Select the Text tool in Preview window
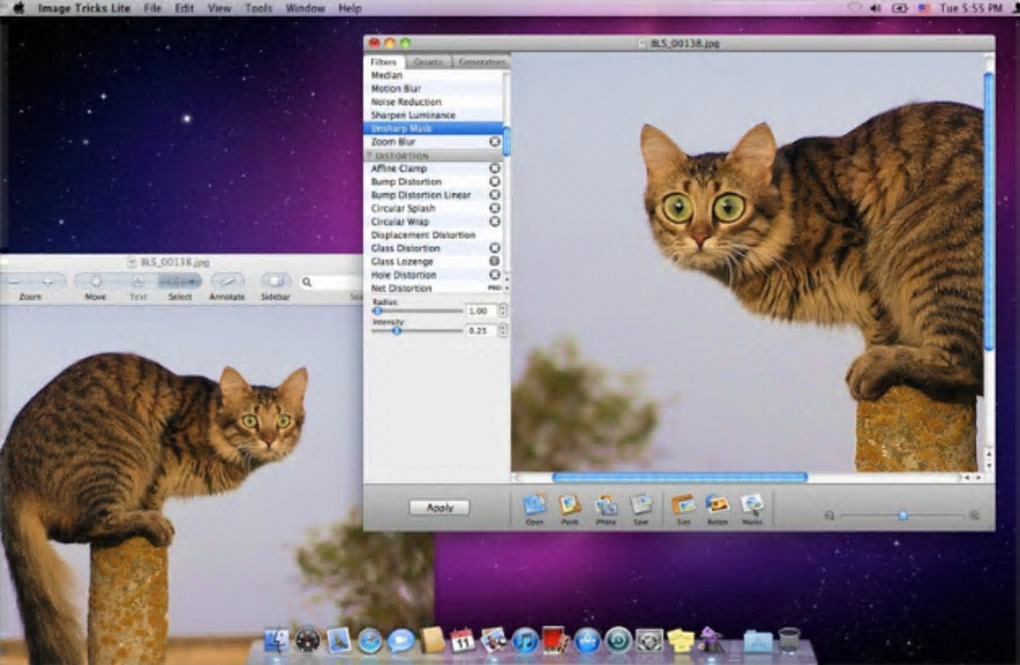This screenshot has height=665, width=1020. pos(138,281)
